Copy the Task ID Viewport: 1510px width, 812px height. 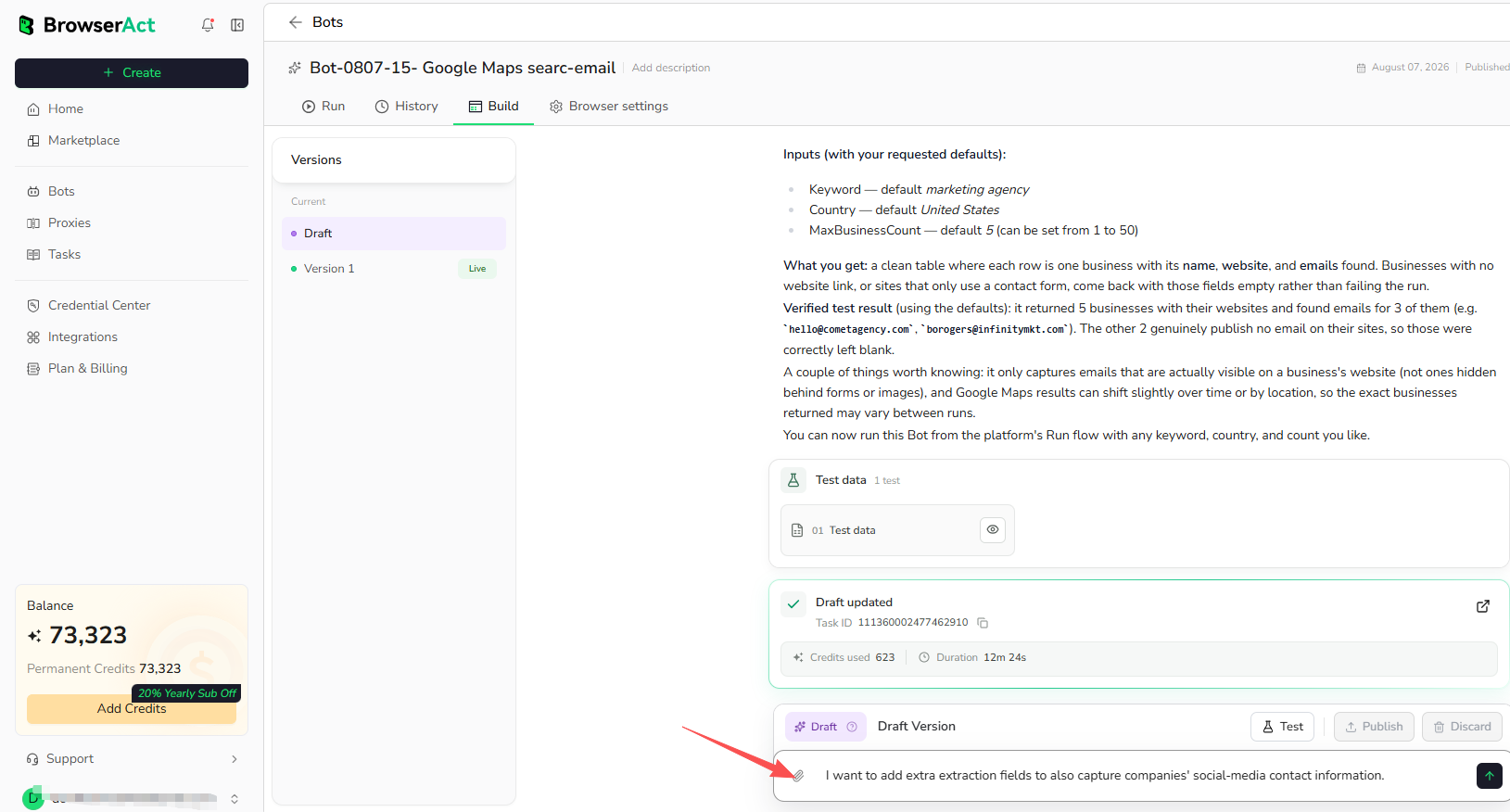coord(983,623)
